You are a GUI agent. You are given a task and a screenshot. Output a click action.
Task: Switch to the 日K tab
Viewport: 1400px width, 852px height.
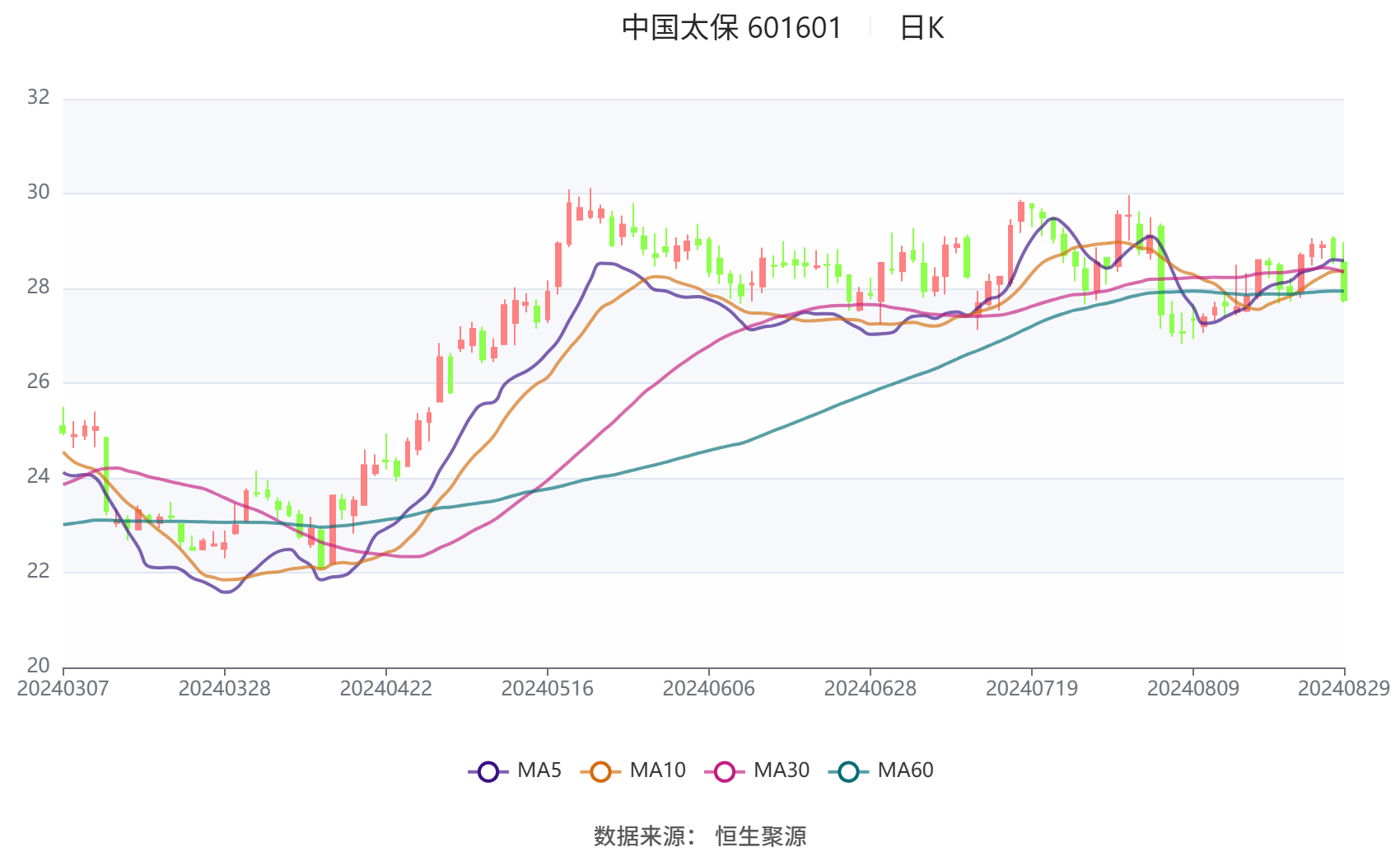[922, 27]
